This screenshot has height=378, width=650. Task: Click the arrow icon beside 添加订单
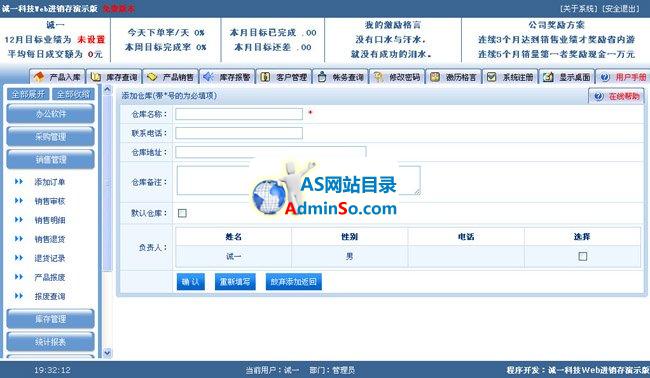click(19, 182)
